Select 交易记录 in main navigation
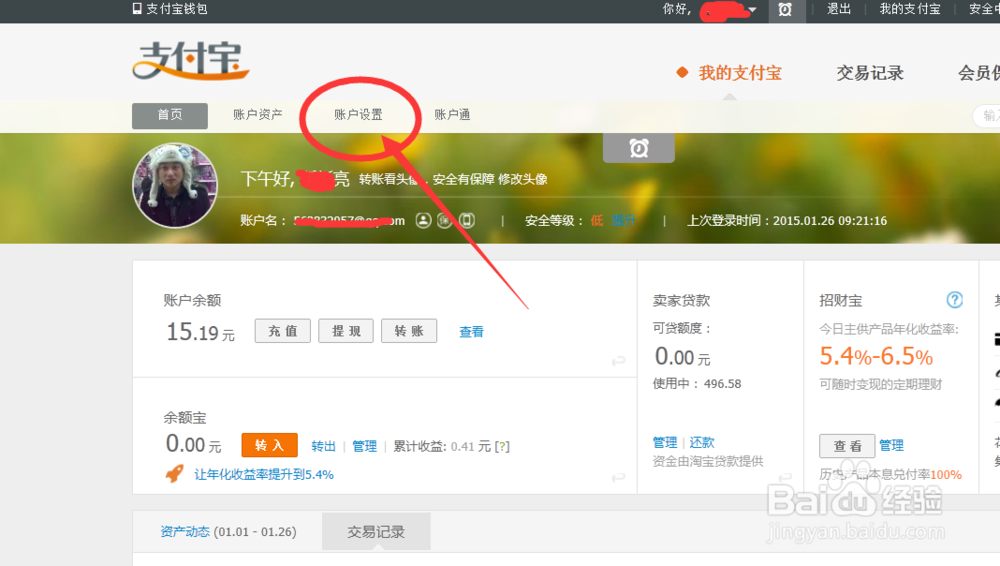The image size is (1000, 566). (870, 73)
